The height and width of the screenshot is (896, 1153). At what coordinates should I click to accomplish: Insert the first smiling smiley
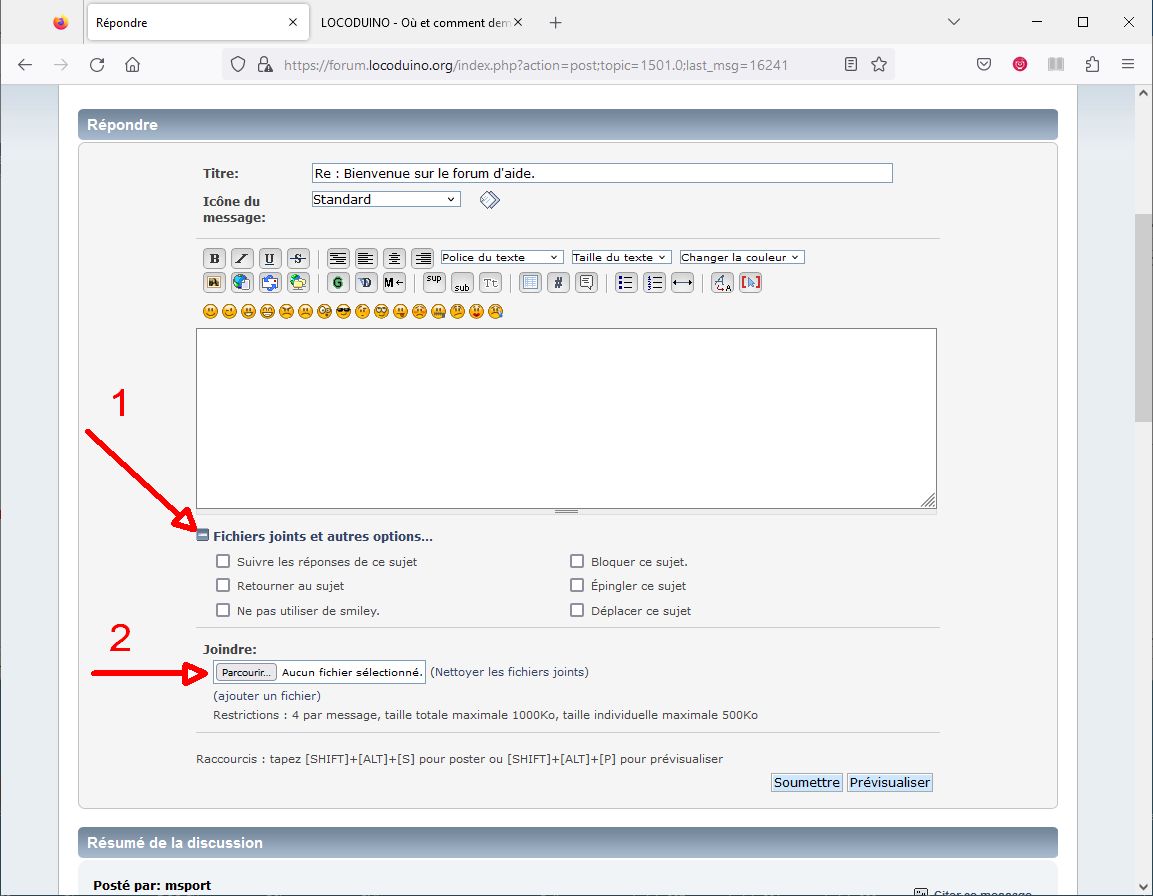(210, 312)
